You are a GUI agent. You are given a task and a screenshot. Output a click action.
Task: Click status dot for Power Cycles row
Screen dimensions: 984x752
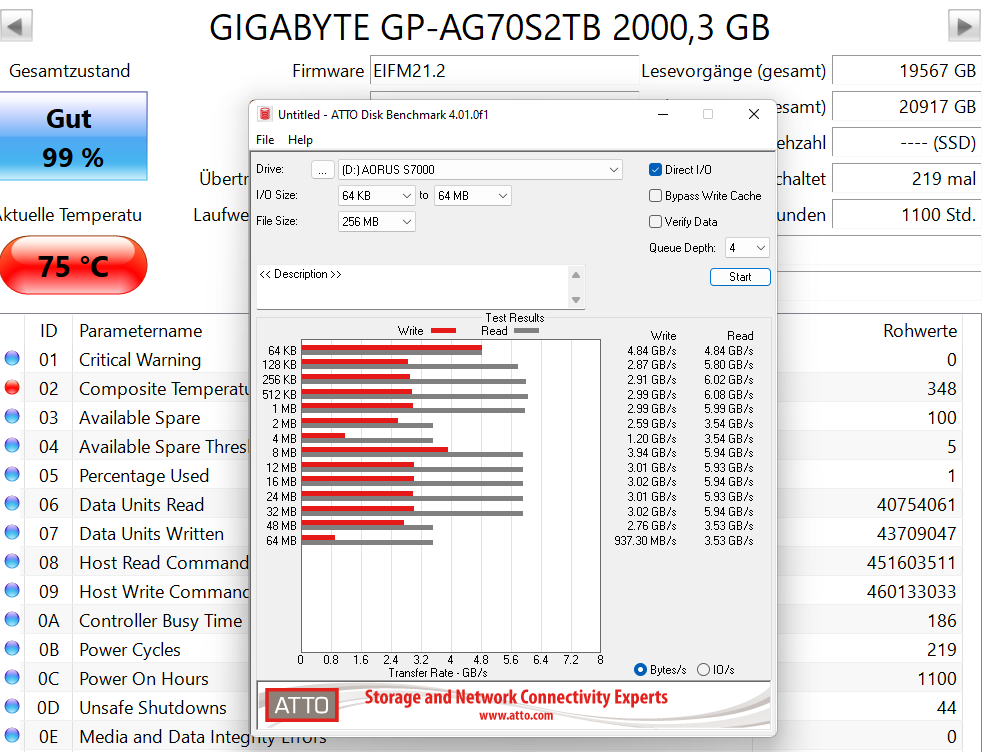(x=12, y=648)
